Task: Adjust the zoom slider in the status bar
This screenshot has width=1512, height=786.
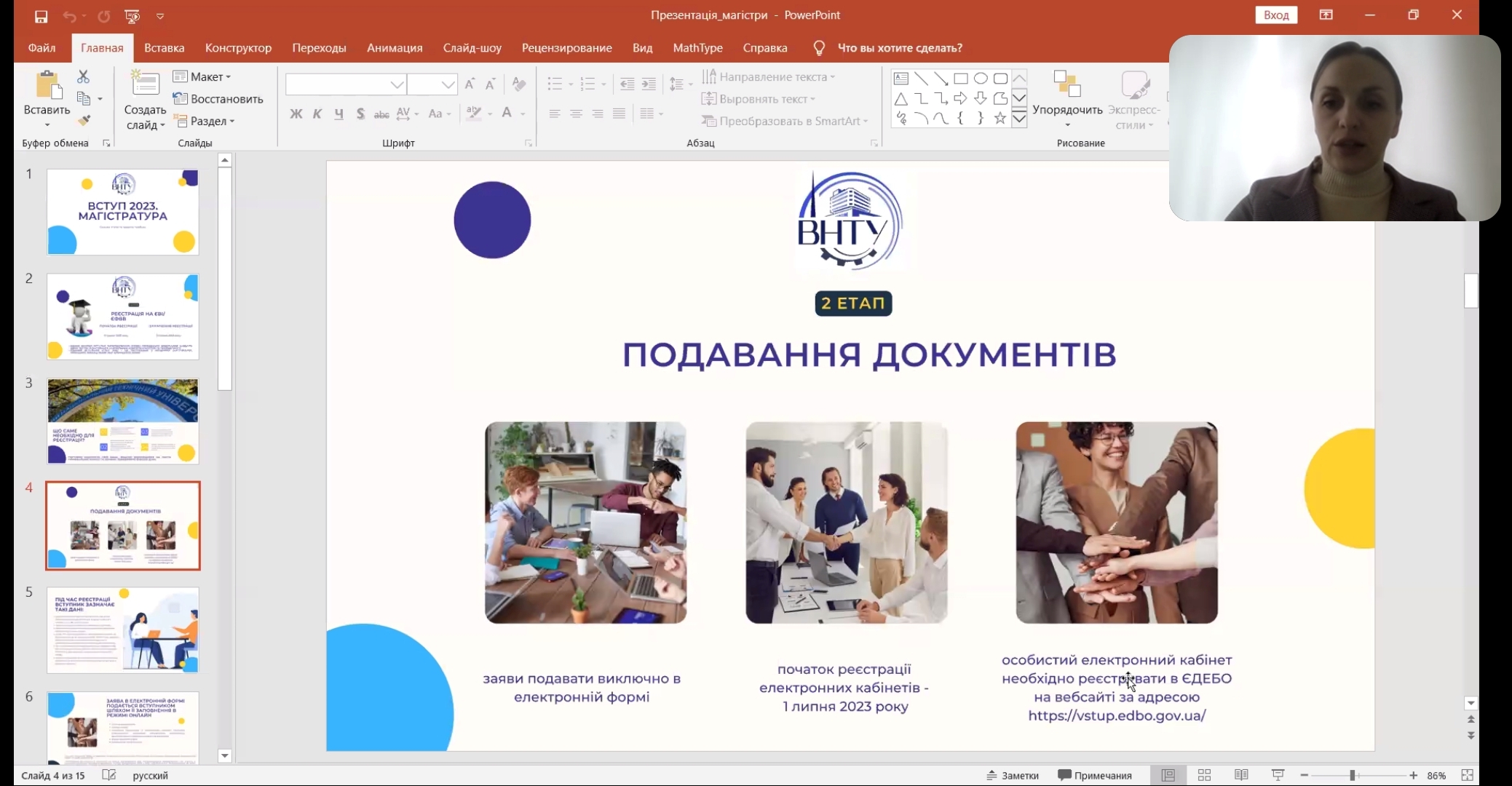Action: 1352,775
